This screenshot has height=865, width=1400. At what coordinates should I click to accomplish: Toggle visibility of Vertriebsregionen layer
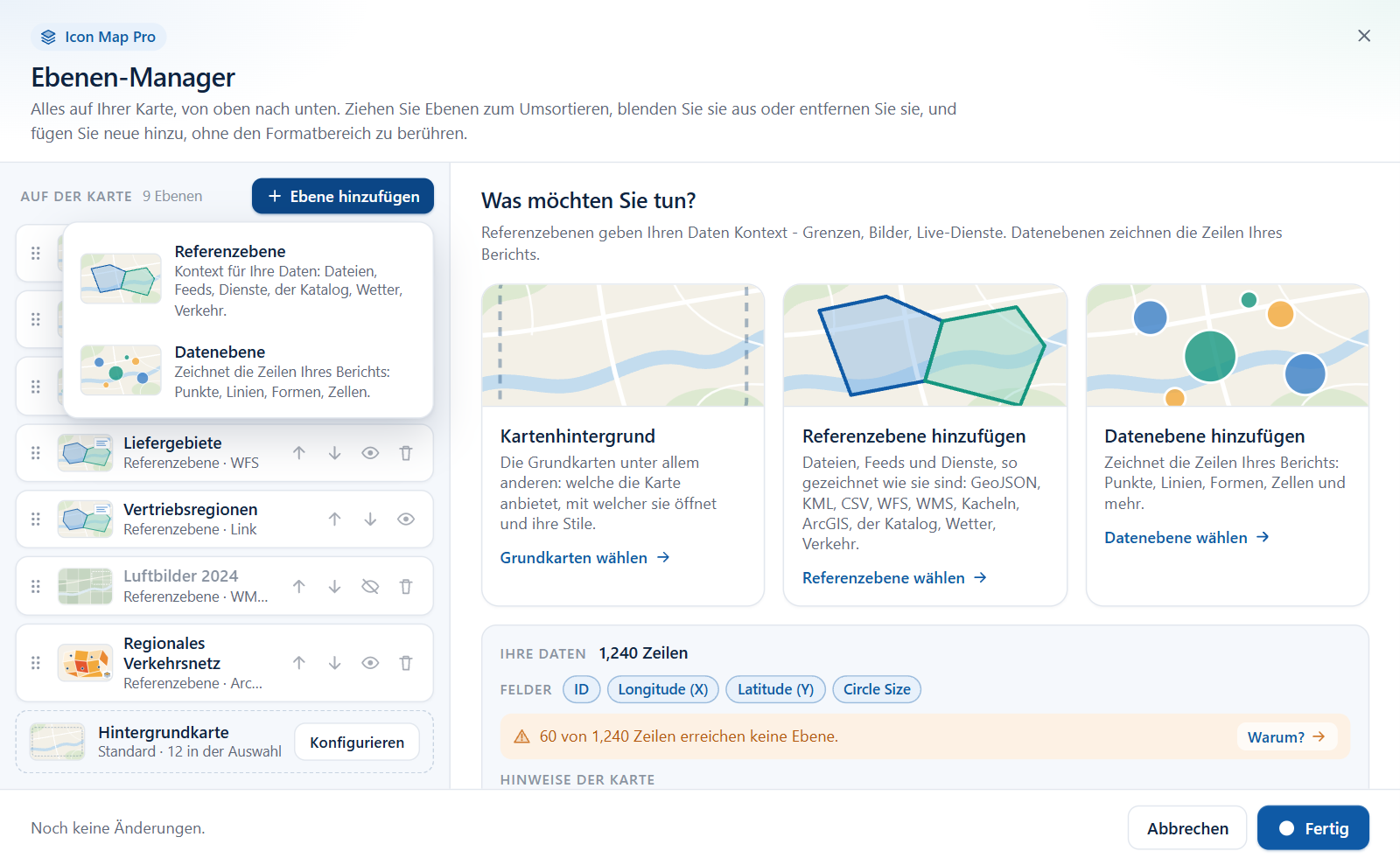click(406, 520)
